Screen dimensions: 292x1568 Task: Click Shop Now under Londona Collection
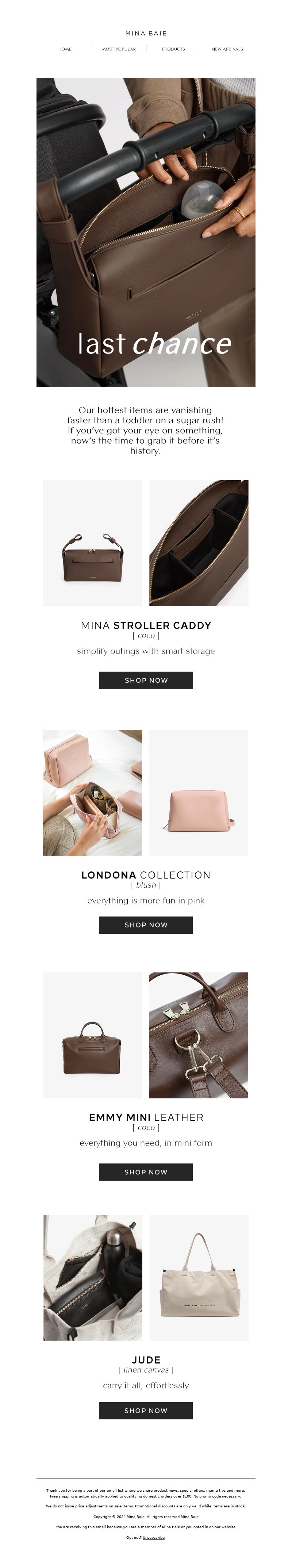tap(146, 925)
